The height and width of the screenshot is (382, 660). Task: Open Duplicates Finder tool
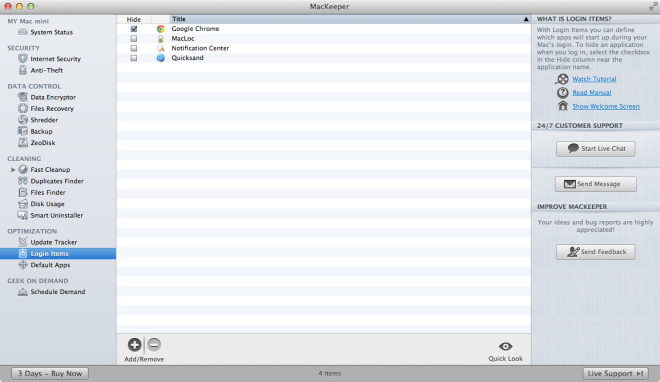pyautogui.click(x=57, y=181)
